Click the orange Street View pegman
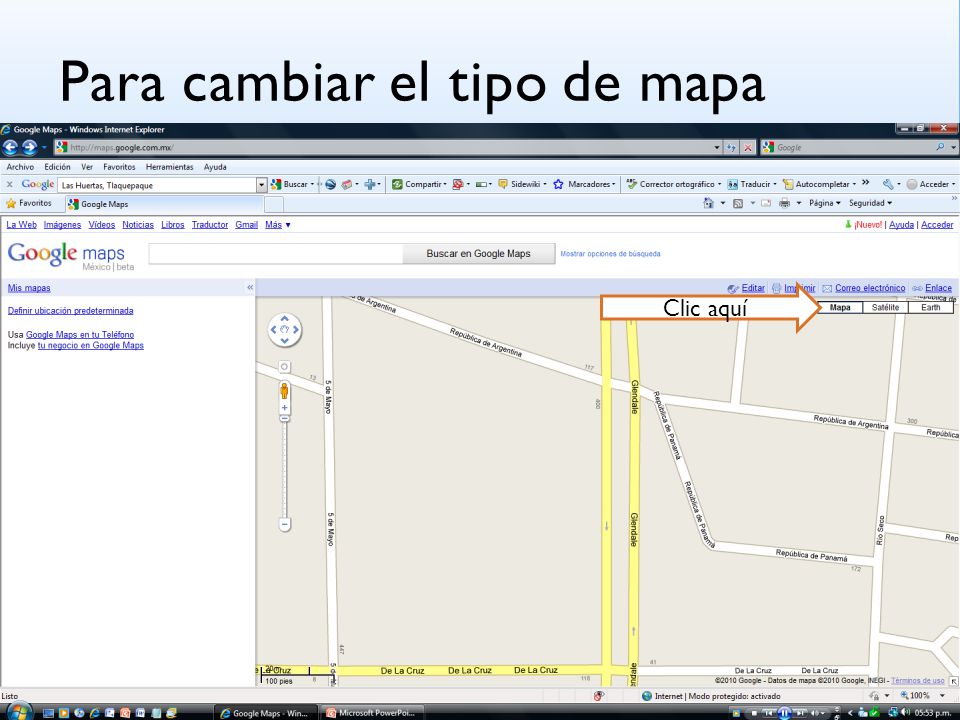The width and height of the screenshot is (960, 720). pos(284,391)
